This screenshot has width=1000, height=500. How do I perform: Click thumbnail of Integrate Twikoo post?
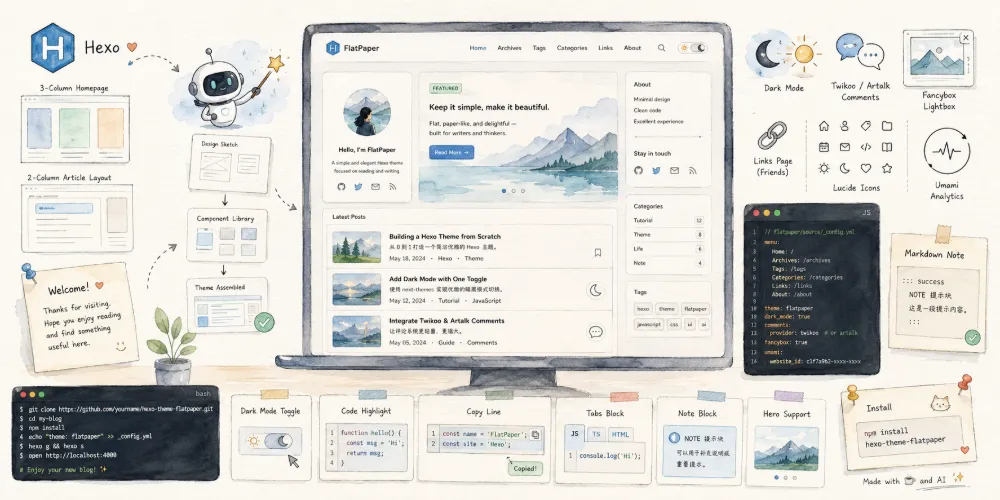(357, 332)
